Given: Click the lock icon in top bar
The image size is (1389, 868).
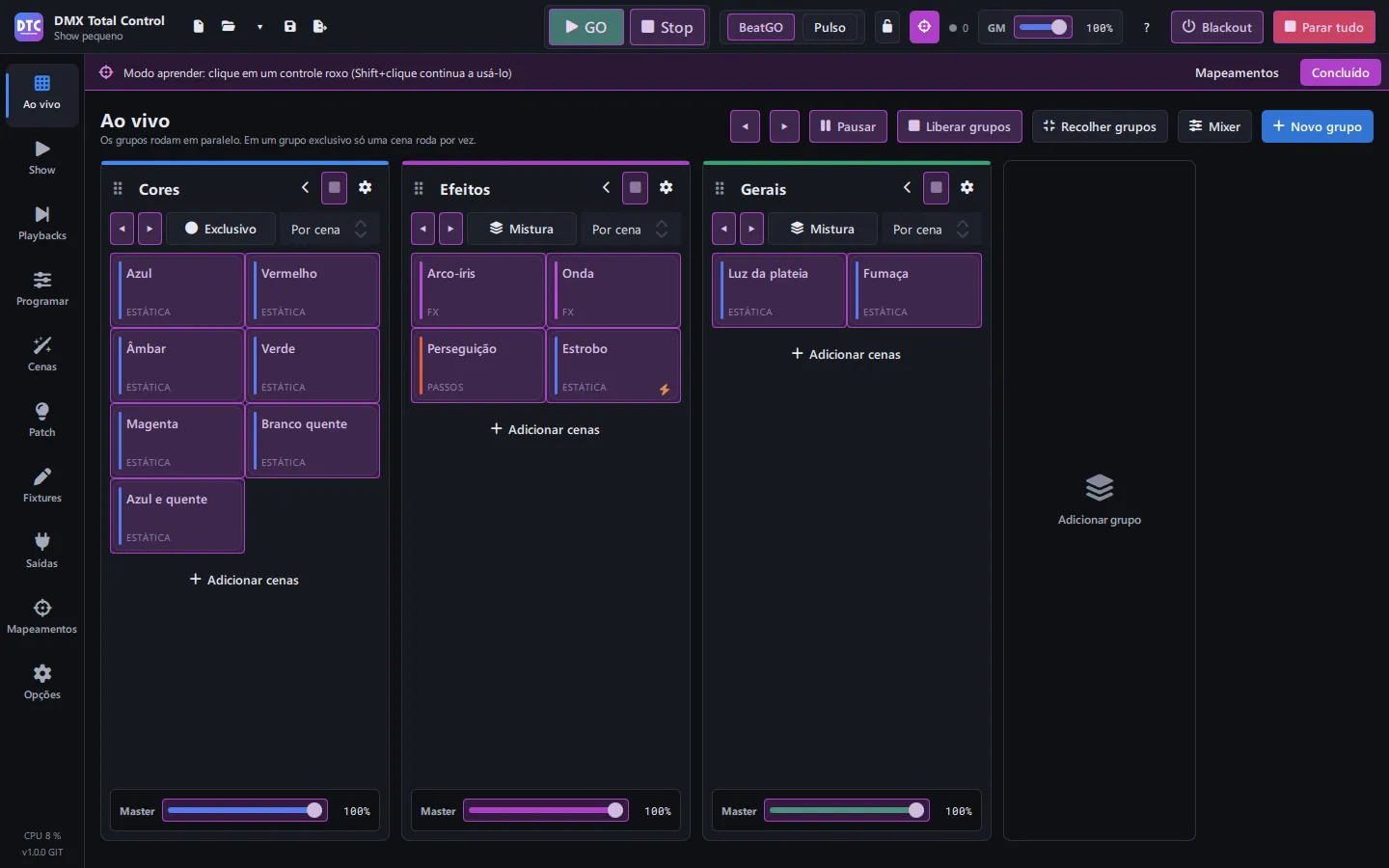Looking at the screenshot, I should tap(887, 27).
